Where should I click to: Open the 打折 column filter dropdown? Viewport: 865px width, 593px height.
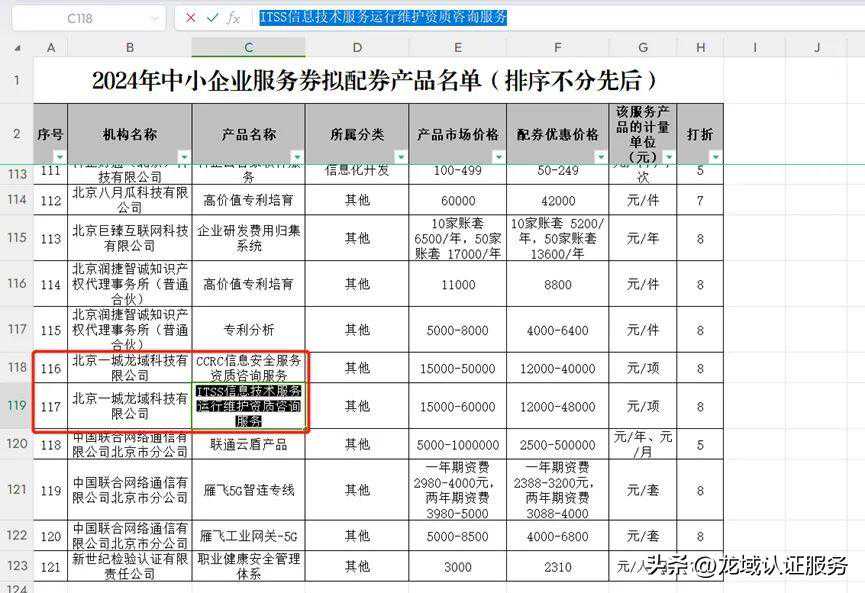(x=714, y=156)
